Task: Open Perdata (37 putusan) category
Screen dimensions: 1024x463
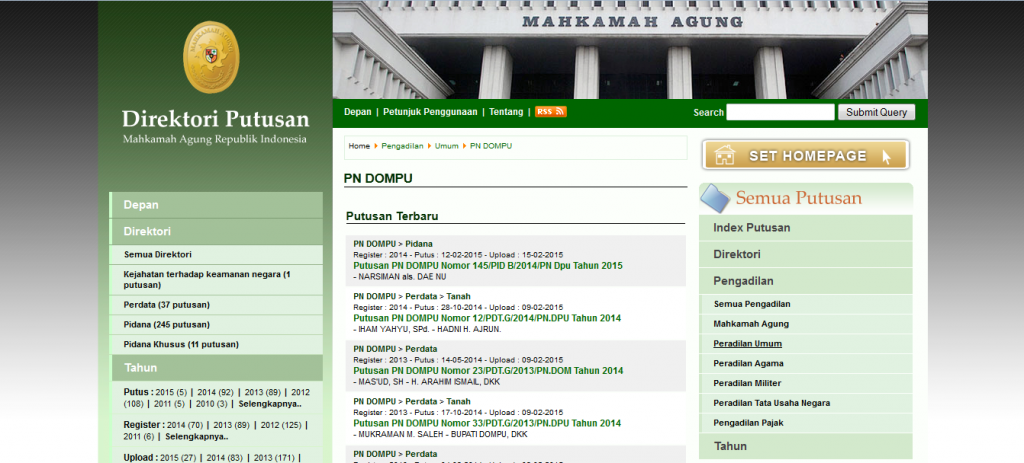Action: click(167, 305)
